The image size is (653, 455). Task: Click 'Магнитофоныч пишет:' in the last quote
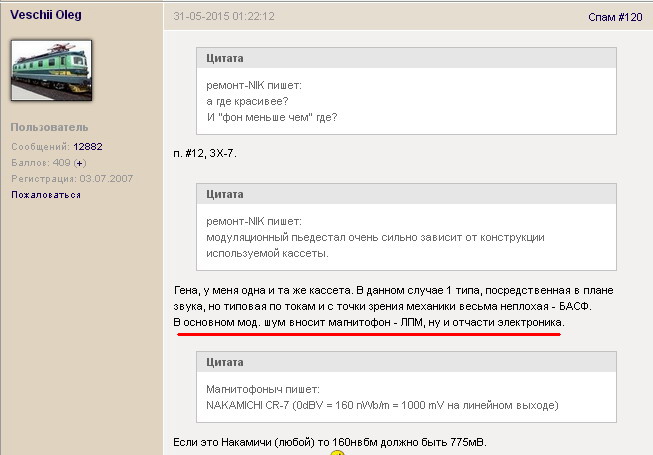click(262, 387)
